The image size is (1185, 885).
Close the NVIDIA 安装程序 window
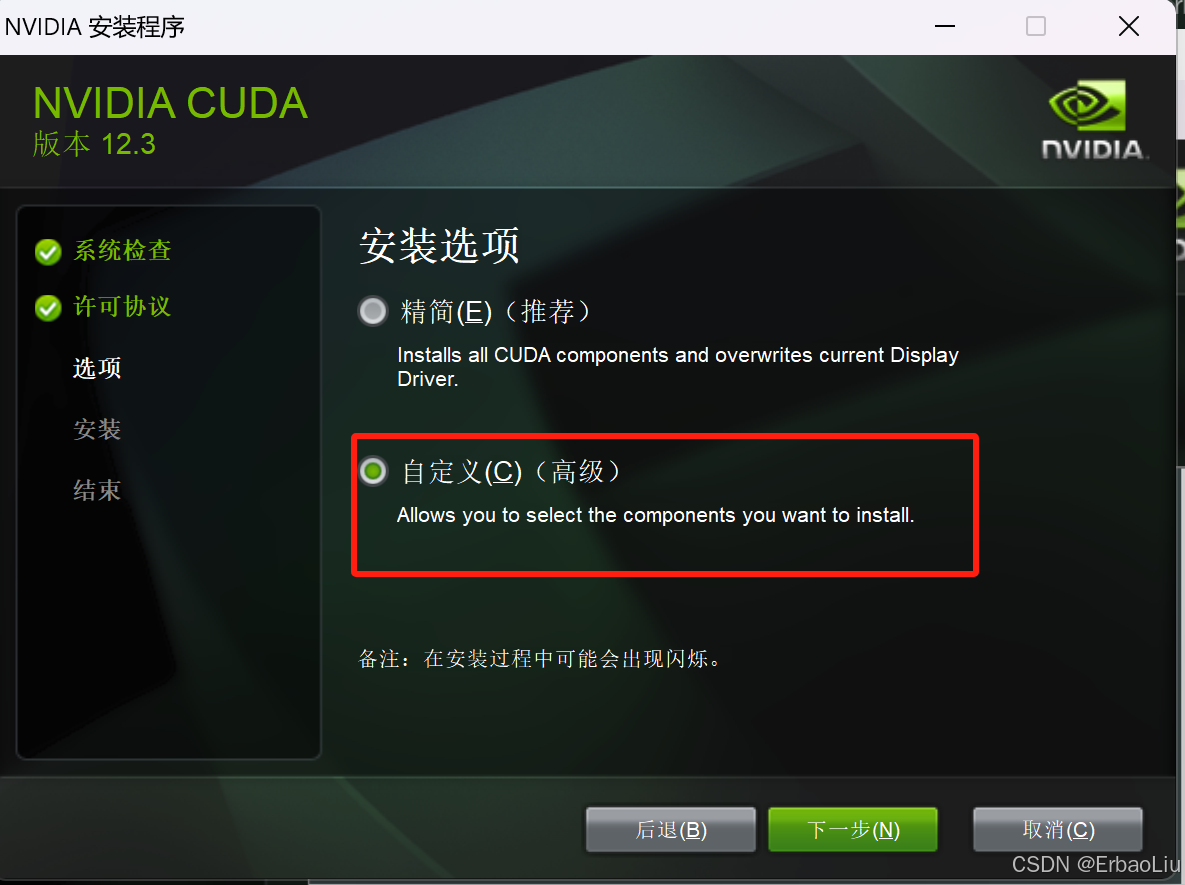point(1128,26)
